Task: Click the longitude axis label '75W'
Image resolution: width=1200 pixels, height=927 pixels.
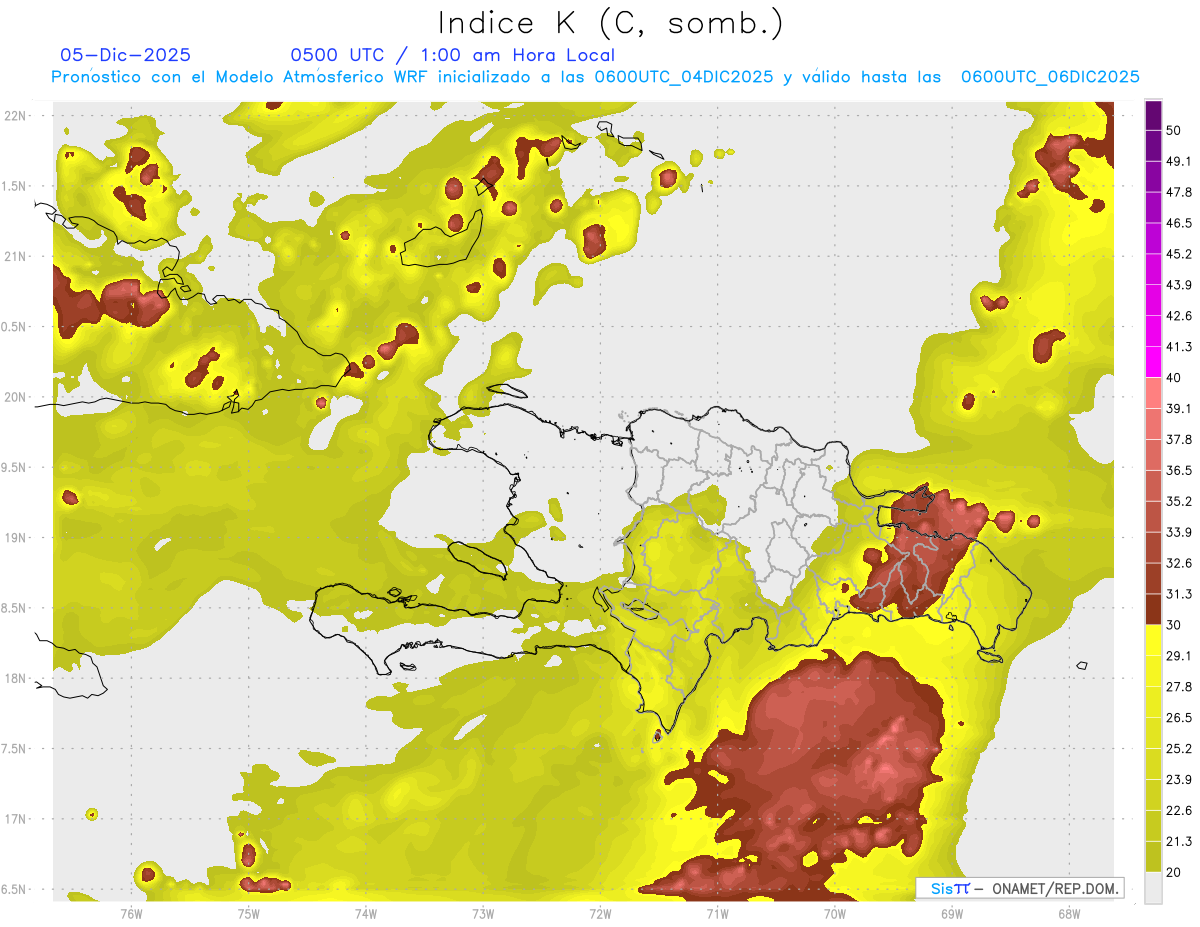Action: click(x=249, y=913)
